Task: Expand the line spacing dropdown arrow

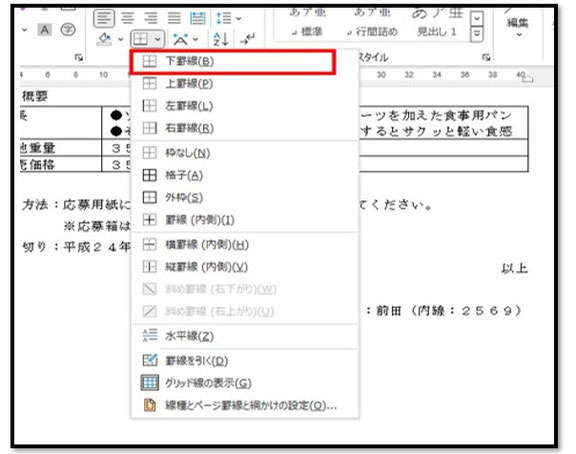Action: (238, 18)
